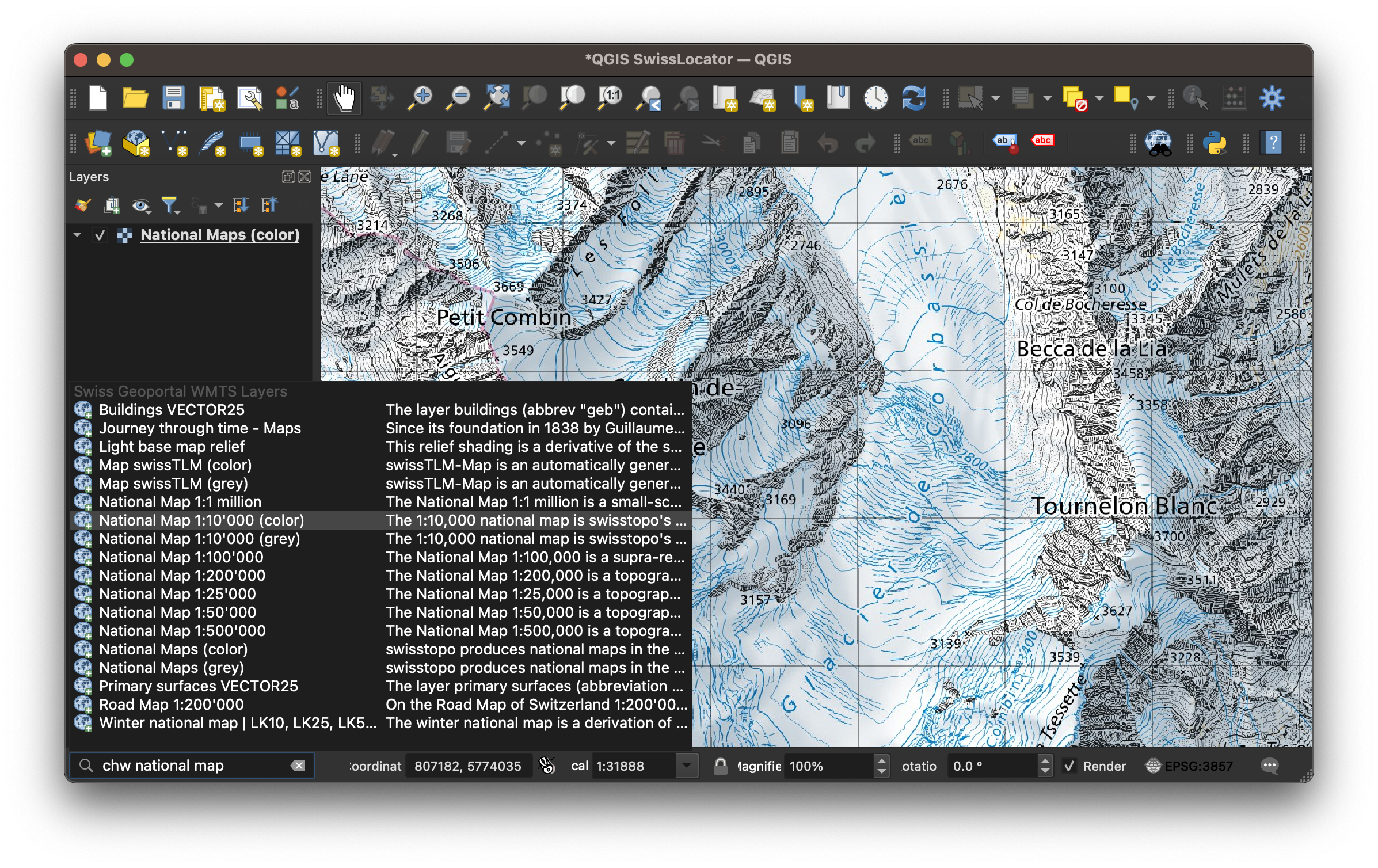The image size is (1378, 868).
Task: Open the new print layout icon
Action: click(x=211, y=98)
